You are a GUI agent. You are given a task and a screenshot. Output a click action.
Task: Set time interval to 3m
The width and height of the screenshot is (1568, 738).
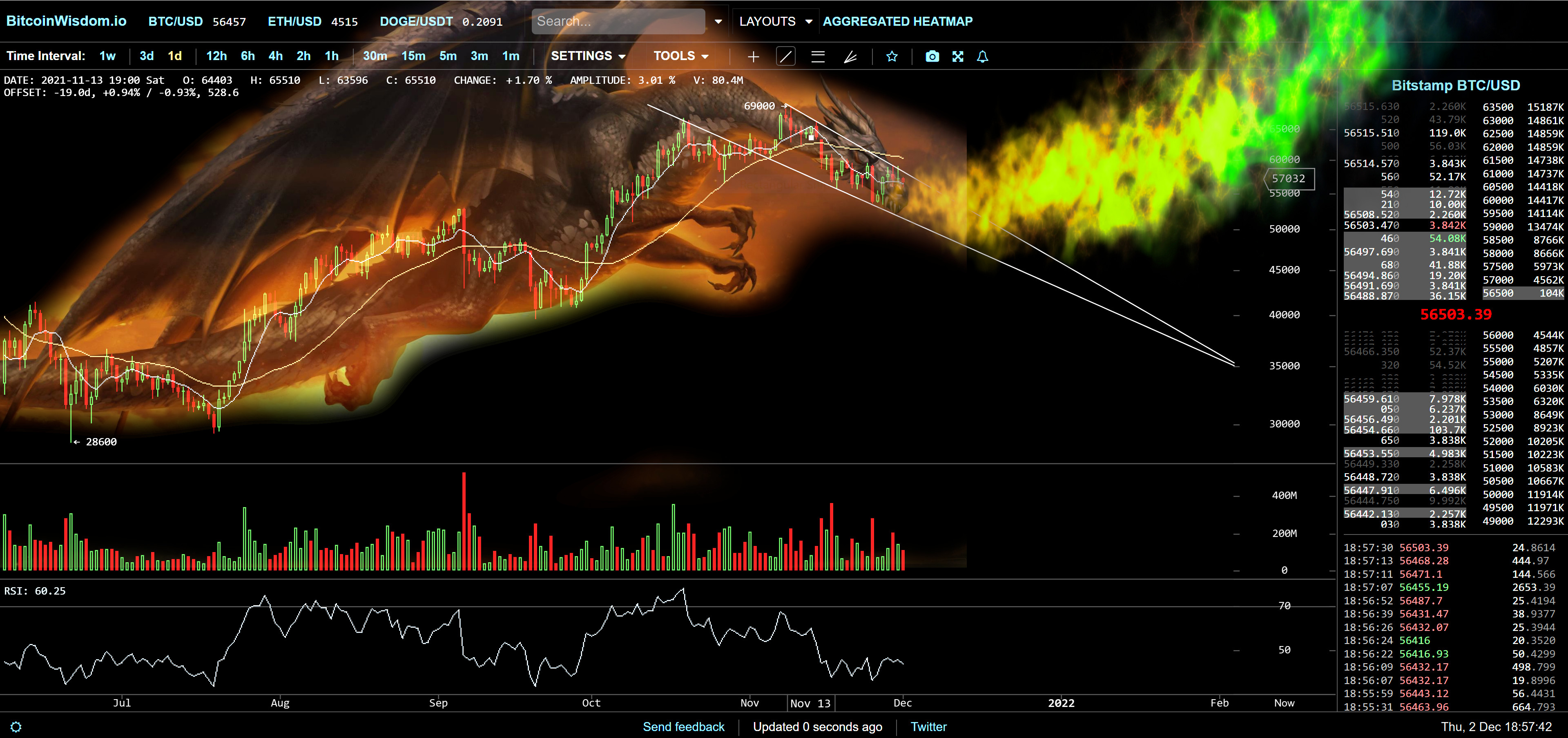click(x=480, y=56)
